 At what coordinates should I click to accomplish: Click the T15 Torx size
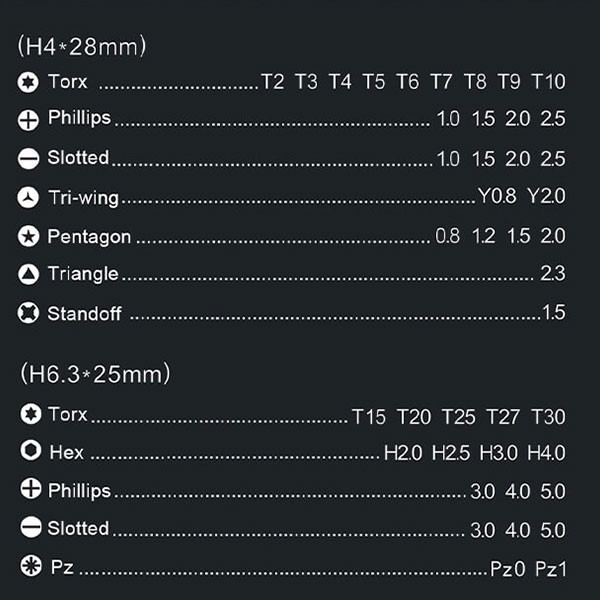point(369,416)
